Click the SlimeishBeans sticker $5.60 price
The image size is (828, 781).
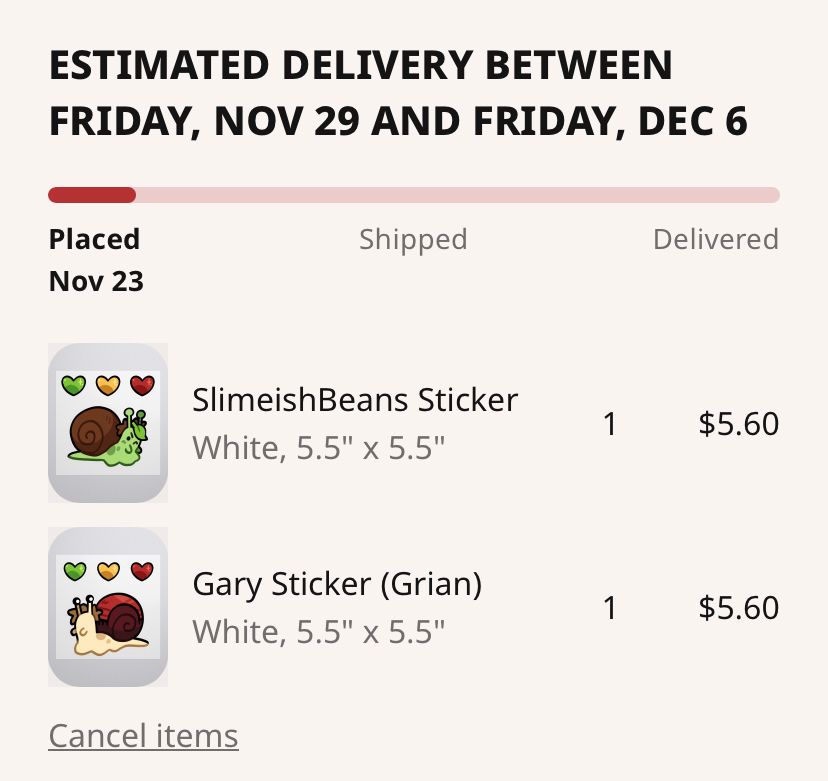(738, 424)
